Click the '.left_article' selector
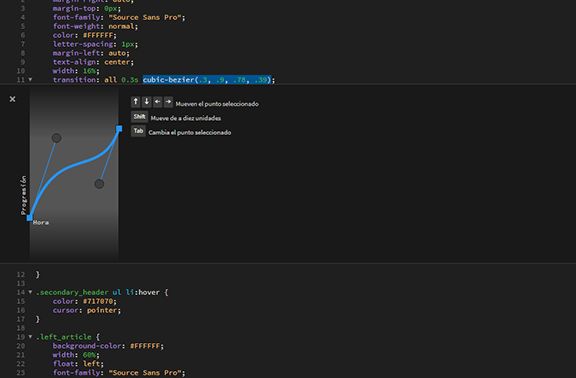Image resolution: width=576 pixels, height=378 pixels. 64,337
